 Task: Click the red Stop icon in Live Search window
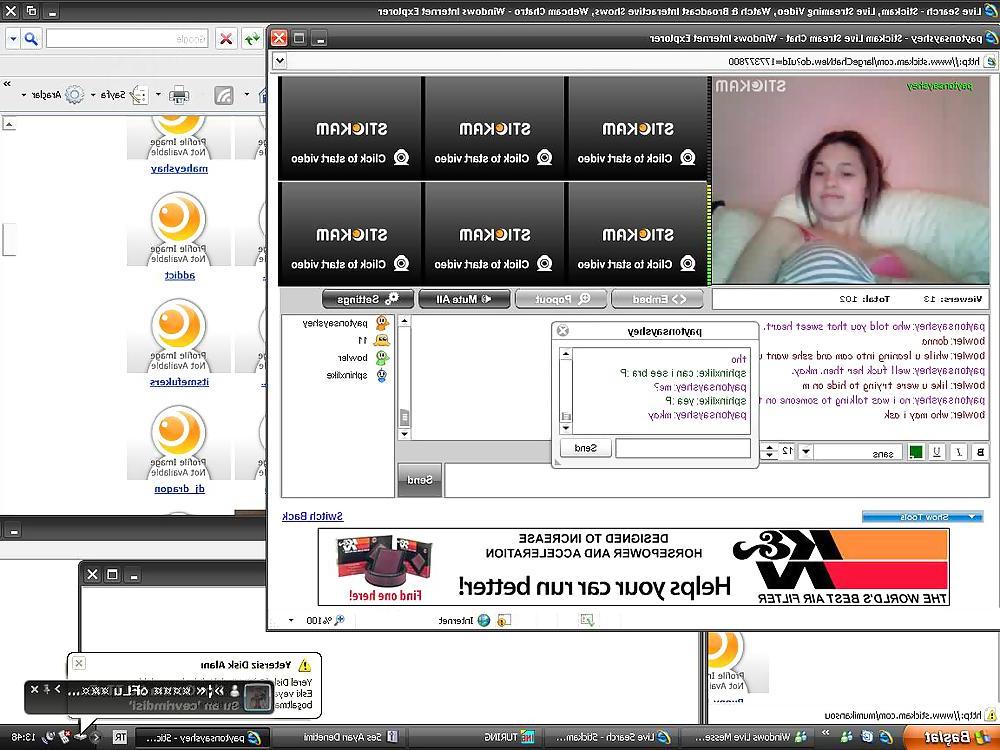coord(226,39)
